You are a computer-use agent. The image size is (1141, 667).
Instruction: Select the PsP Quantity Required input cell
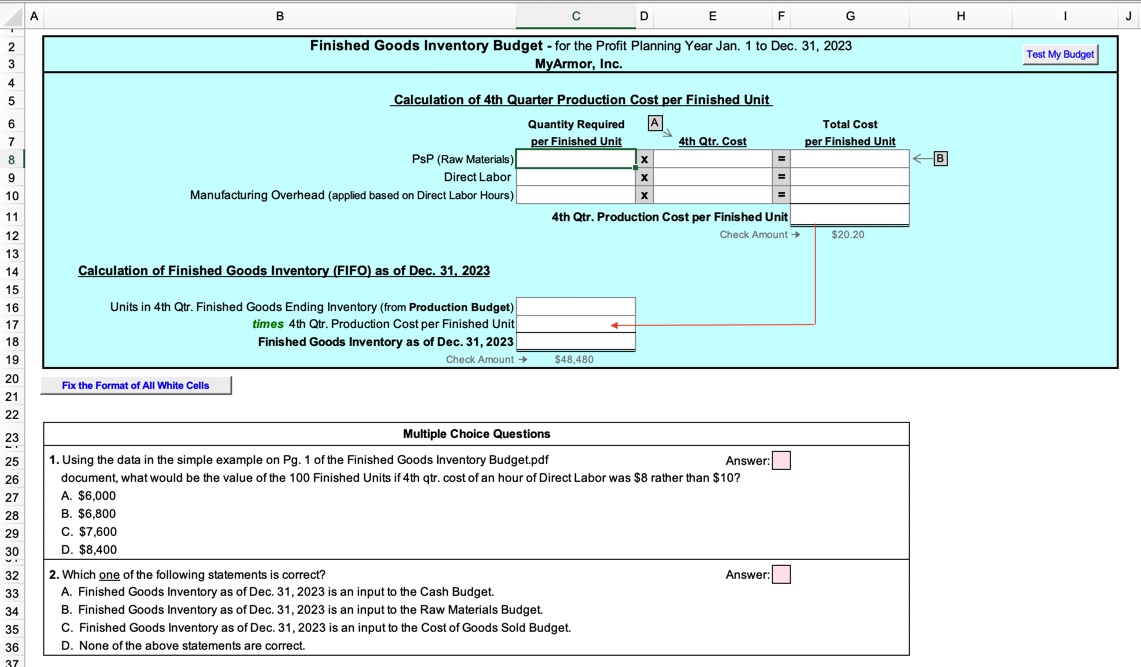coord(576,158)
